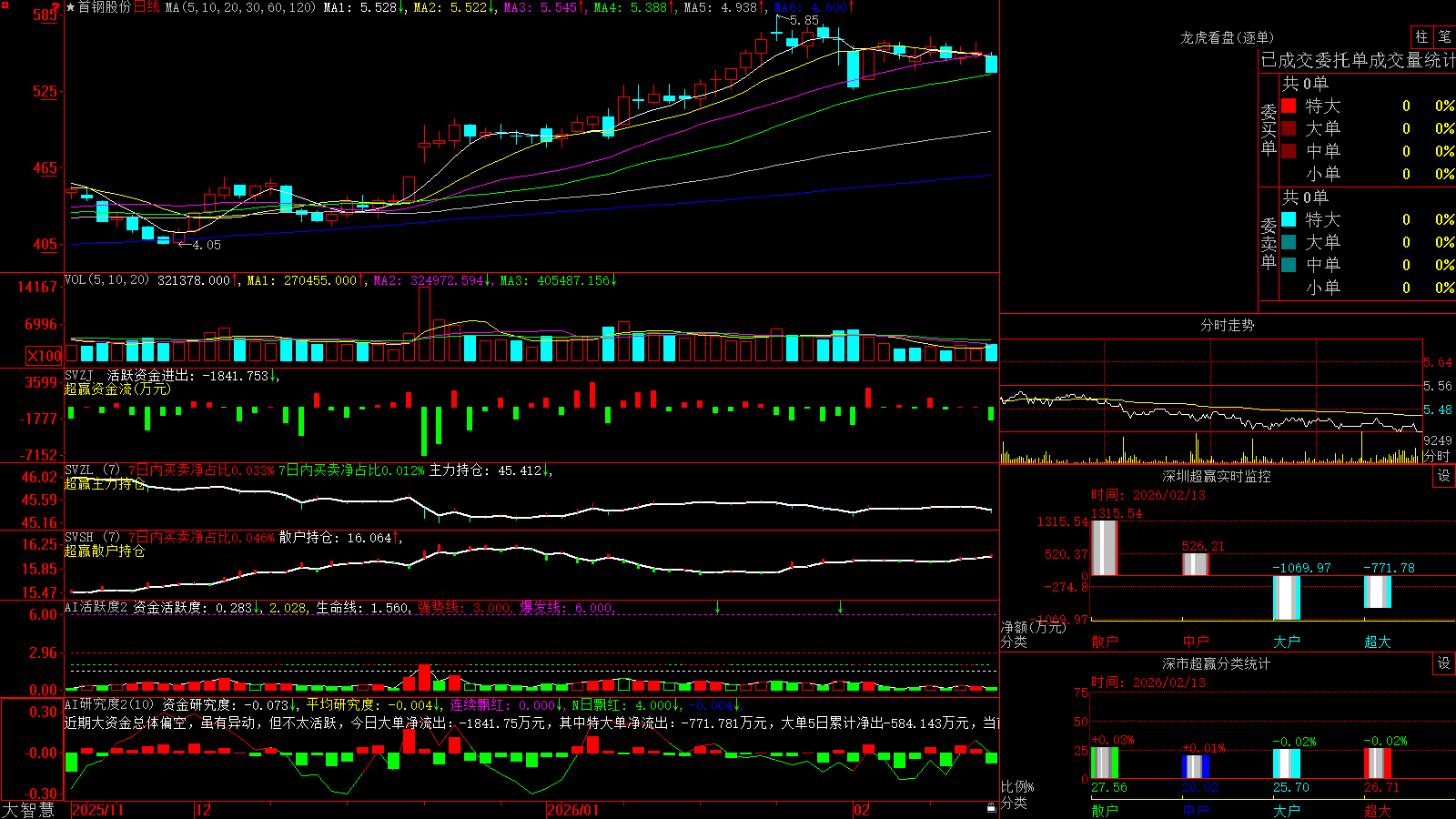
Task: Click the 大户 bar valued -1069.97
Action: point(1286,598)
